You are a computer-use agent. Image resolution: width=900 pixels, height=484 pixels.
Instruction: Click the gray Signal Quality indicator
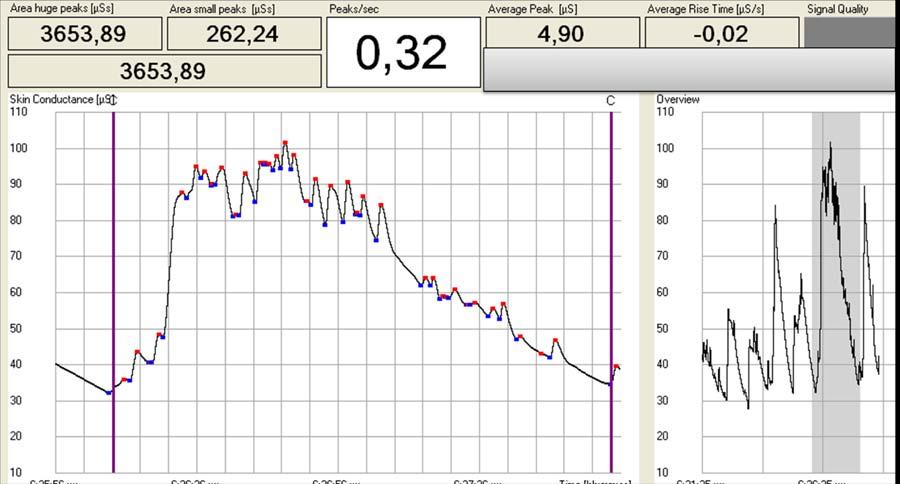click(849, 33)
